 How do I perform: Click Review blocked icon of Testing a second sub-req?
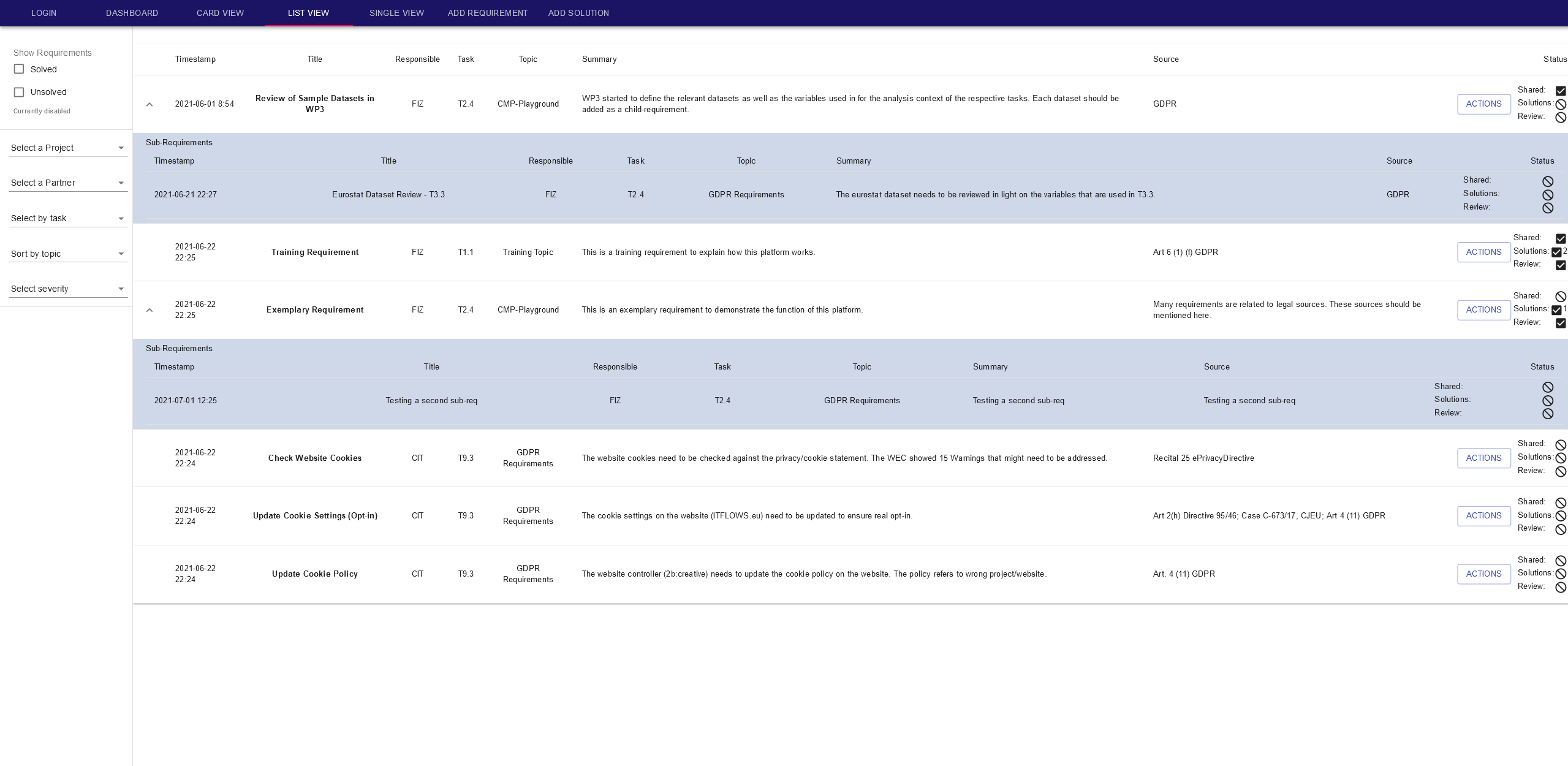[1548, 414]
